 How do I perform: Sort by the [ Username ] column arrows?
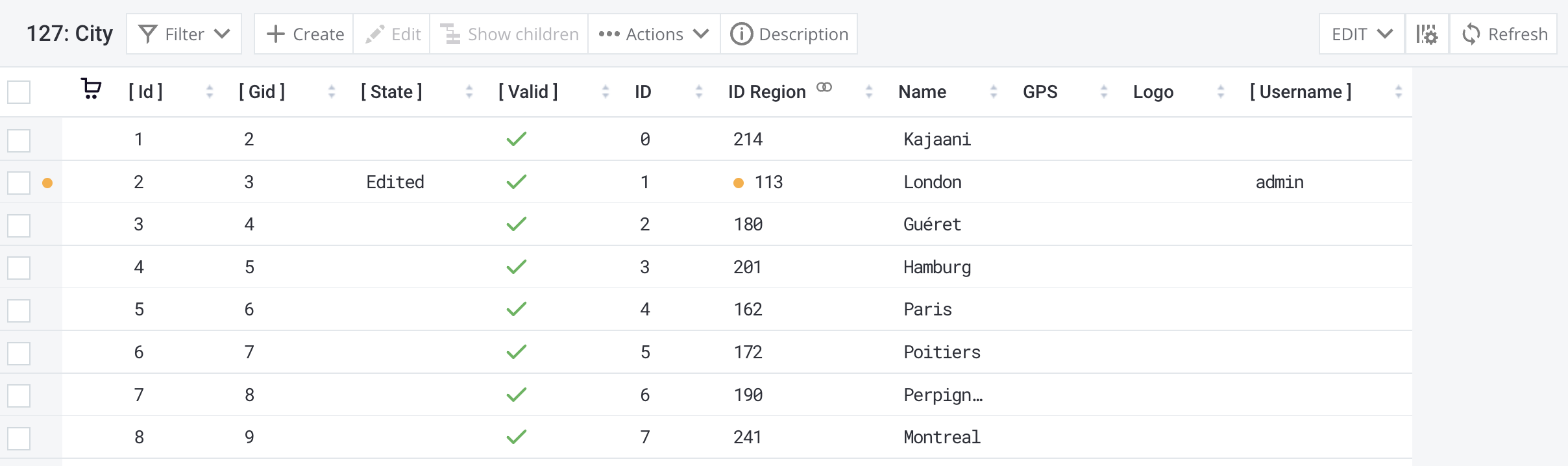pos(1398,92)
